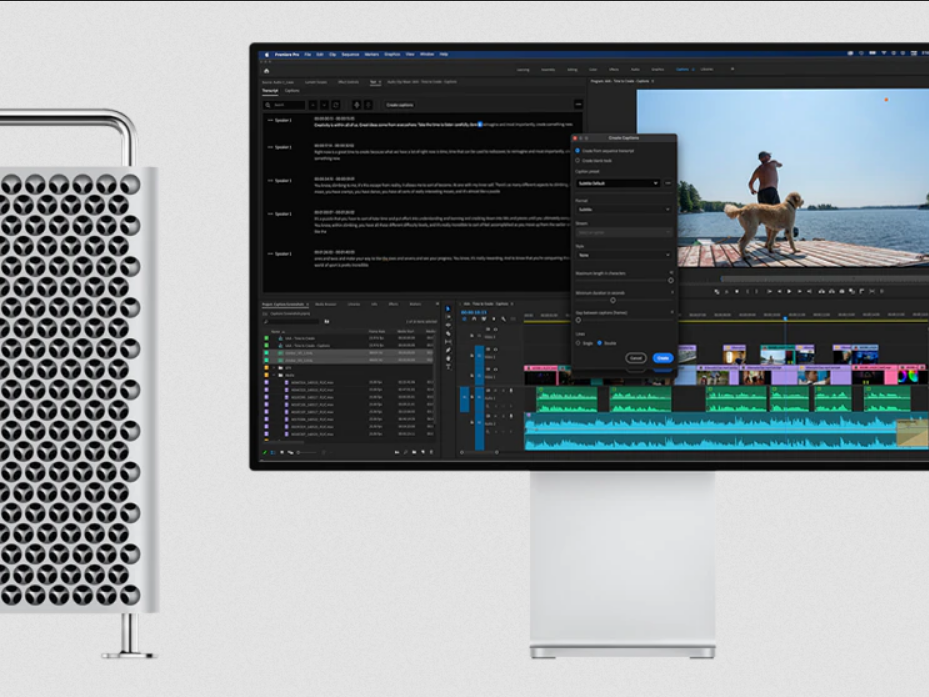Switch to the Captions tab in Text panel
Screen dimensions: 929x697
tap(292, 91)
